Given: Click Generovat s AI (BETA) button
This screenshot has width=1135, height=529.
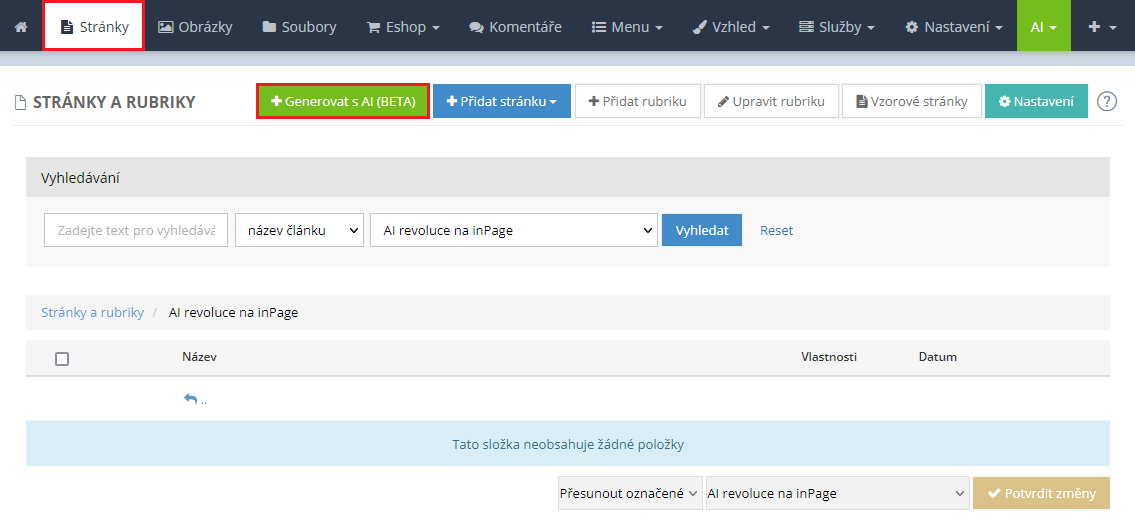Looking at the screenshot, I should tap(343, 101).
